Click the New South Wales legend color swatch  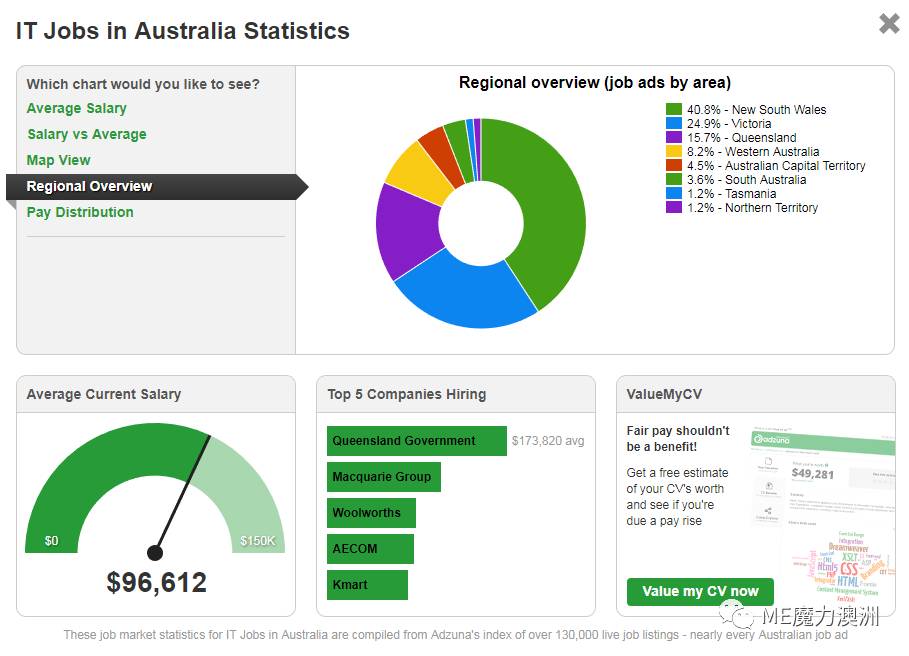(674, 110)
